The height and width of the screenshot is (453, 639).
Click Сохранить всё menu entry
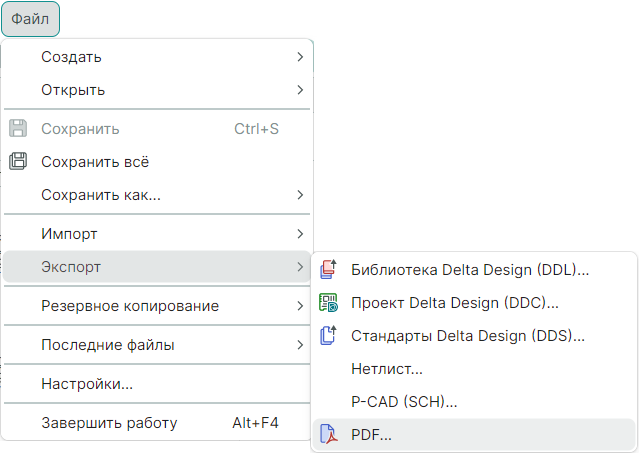(95, 161)
